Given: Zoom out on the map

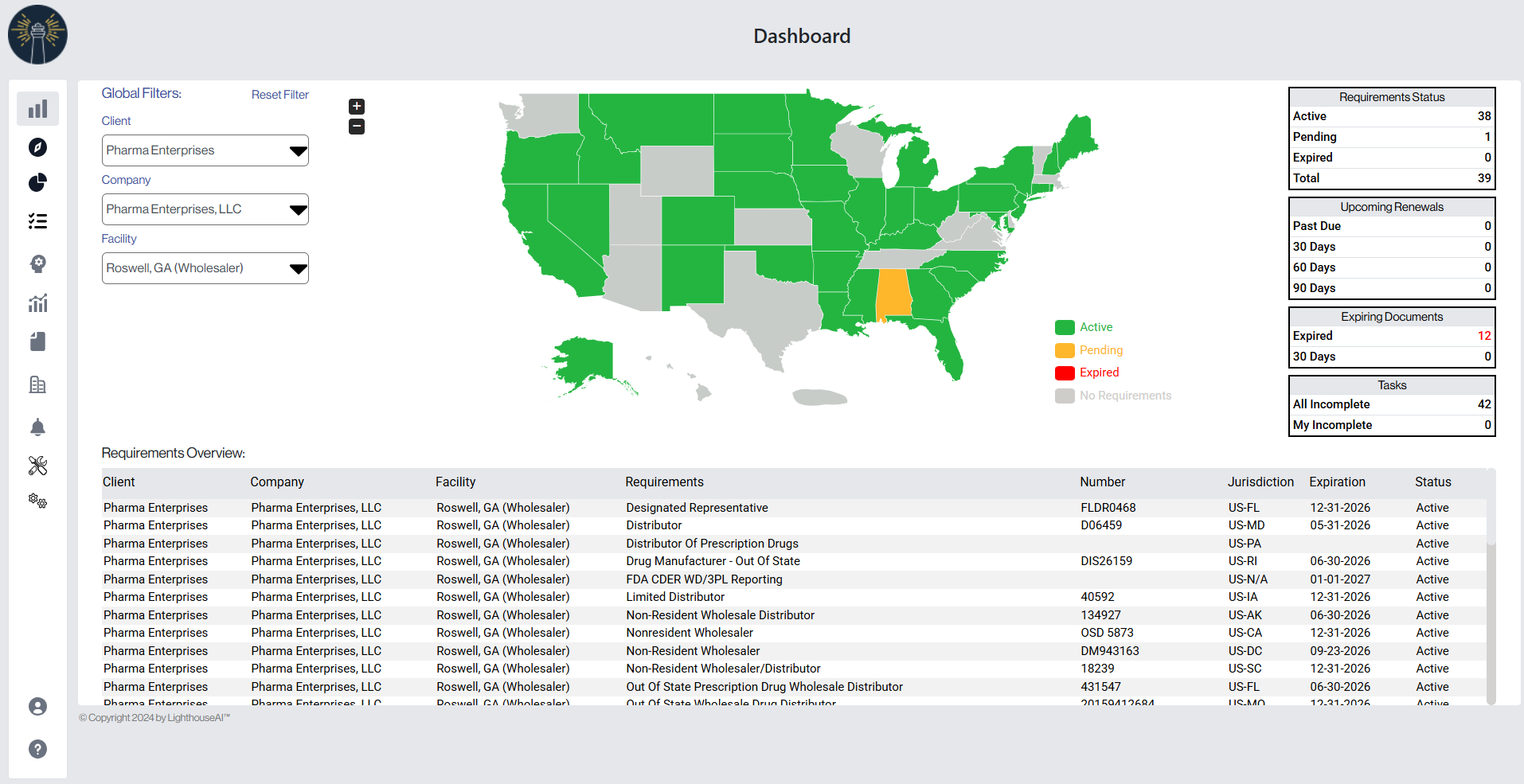Looking at the screenshot, I should [357, 127].
